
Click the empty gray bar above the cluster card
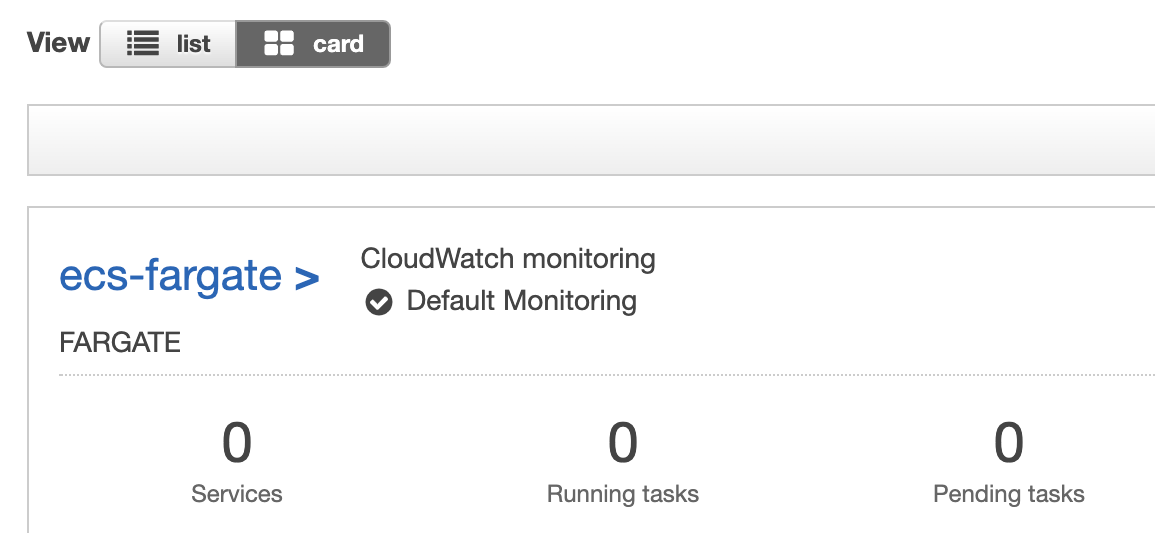tap(590, 140)
